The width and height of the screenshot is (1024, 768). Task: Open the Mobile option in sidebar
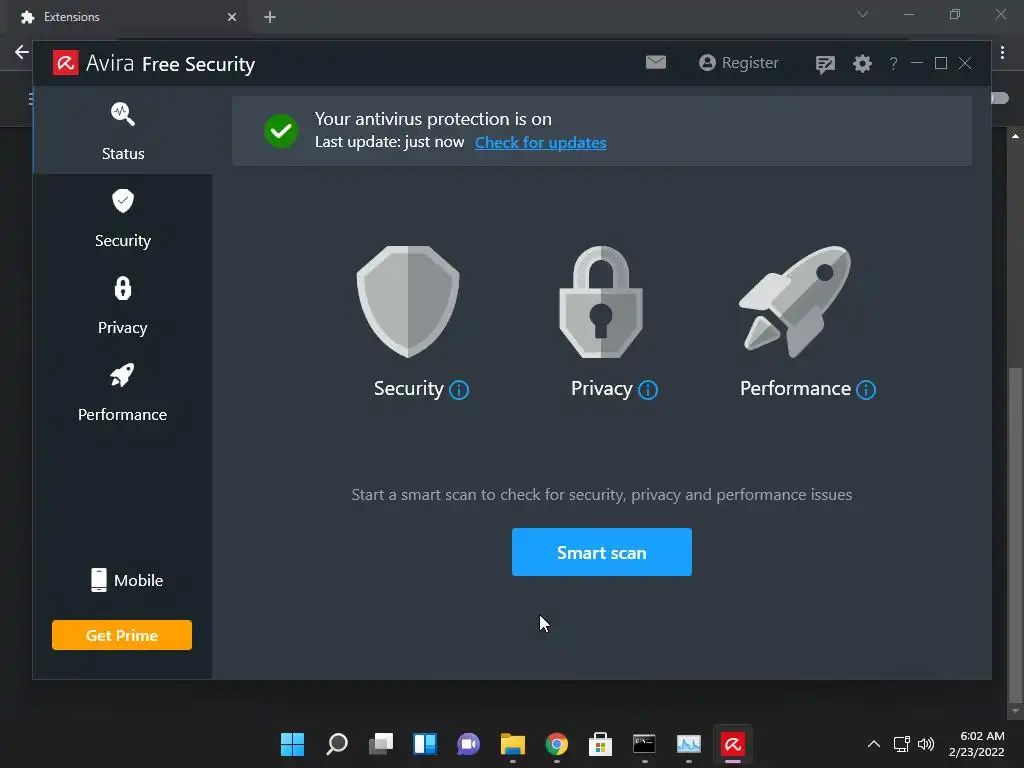click(x=127, y=580)
